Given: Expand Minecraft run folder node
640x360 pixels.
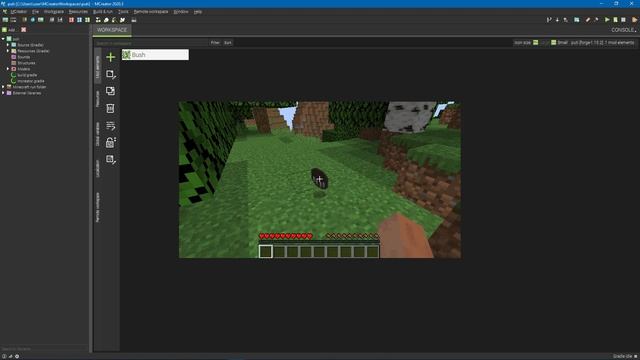Looking at the screenshot, I should point(3,87).
